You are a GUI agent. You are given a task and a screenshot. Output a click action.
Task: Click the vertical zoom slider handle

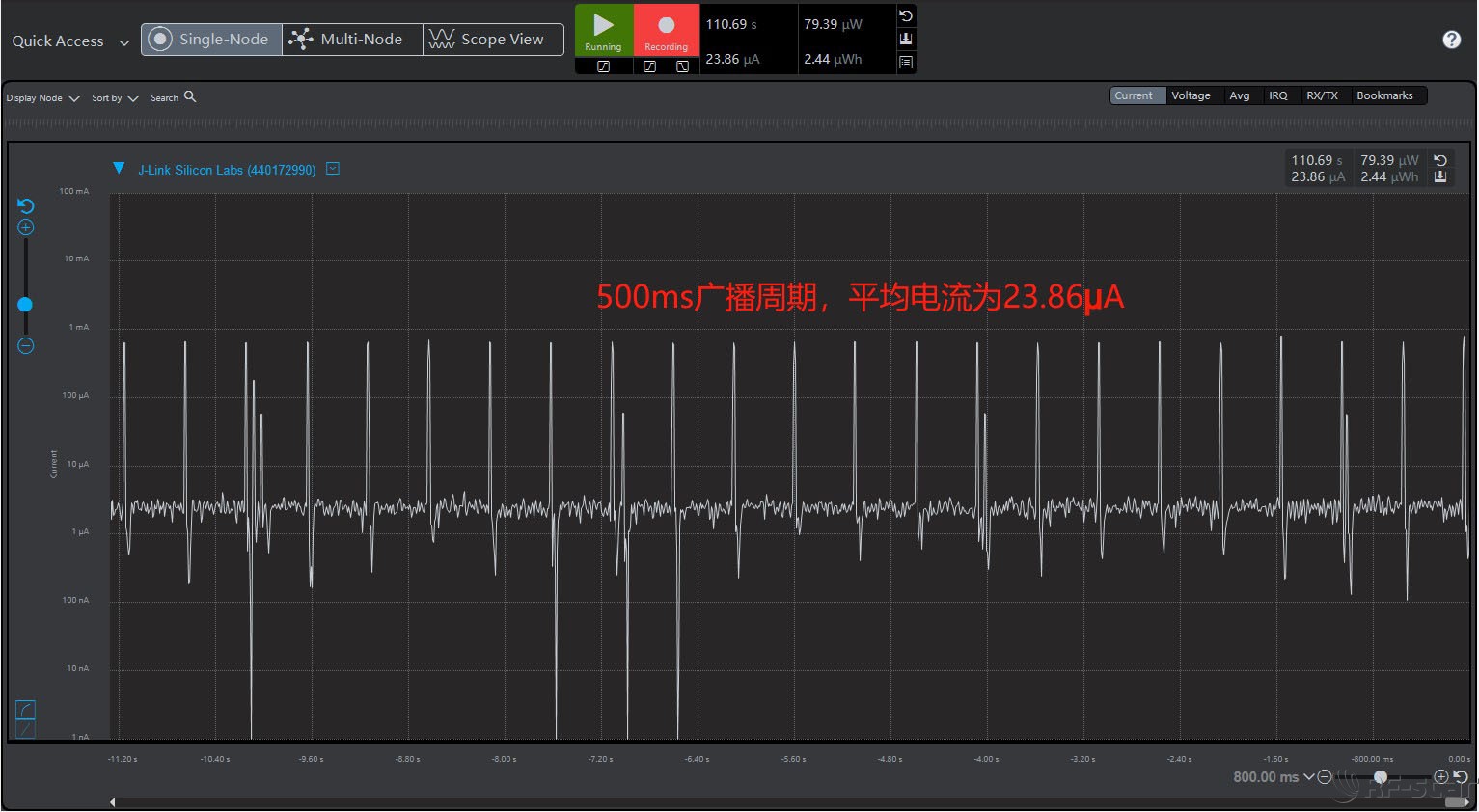click(25, 305)
